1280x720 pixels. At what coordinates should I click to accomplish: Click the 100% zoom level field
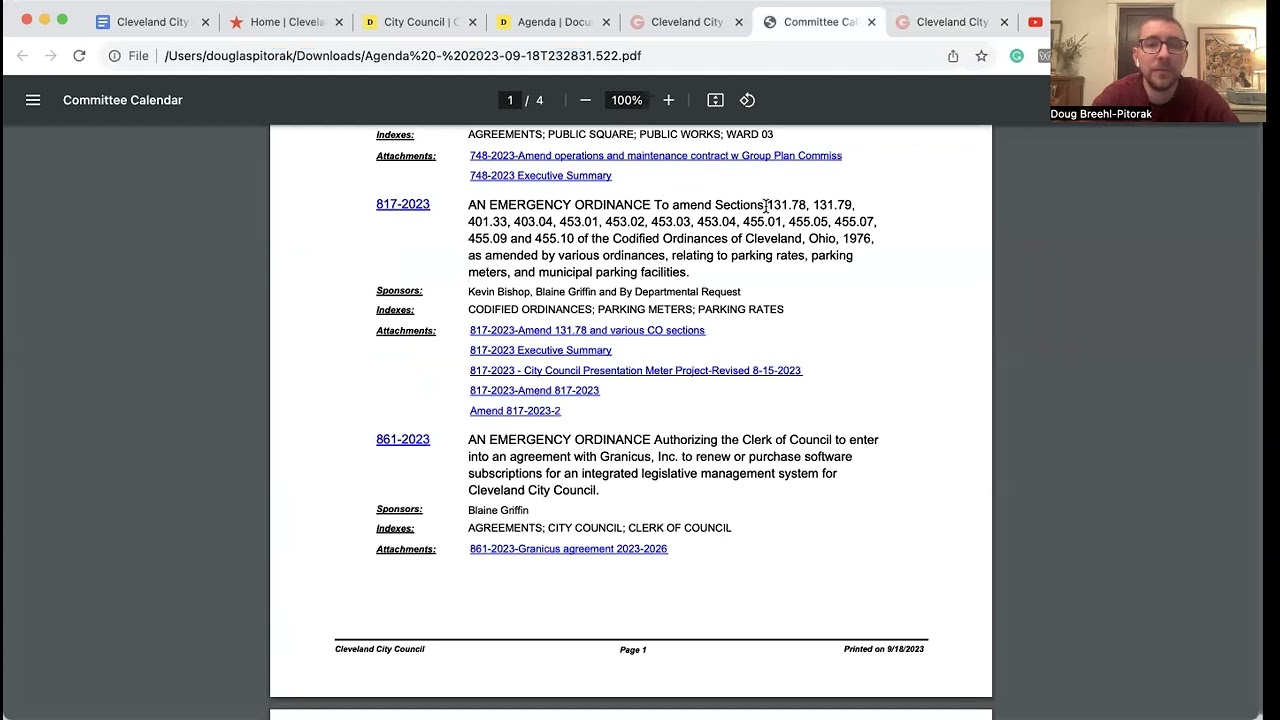pos(627,100)
